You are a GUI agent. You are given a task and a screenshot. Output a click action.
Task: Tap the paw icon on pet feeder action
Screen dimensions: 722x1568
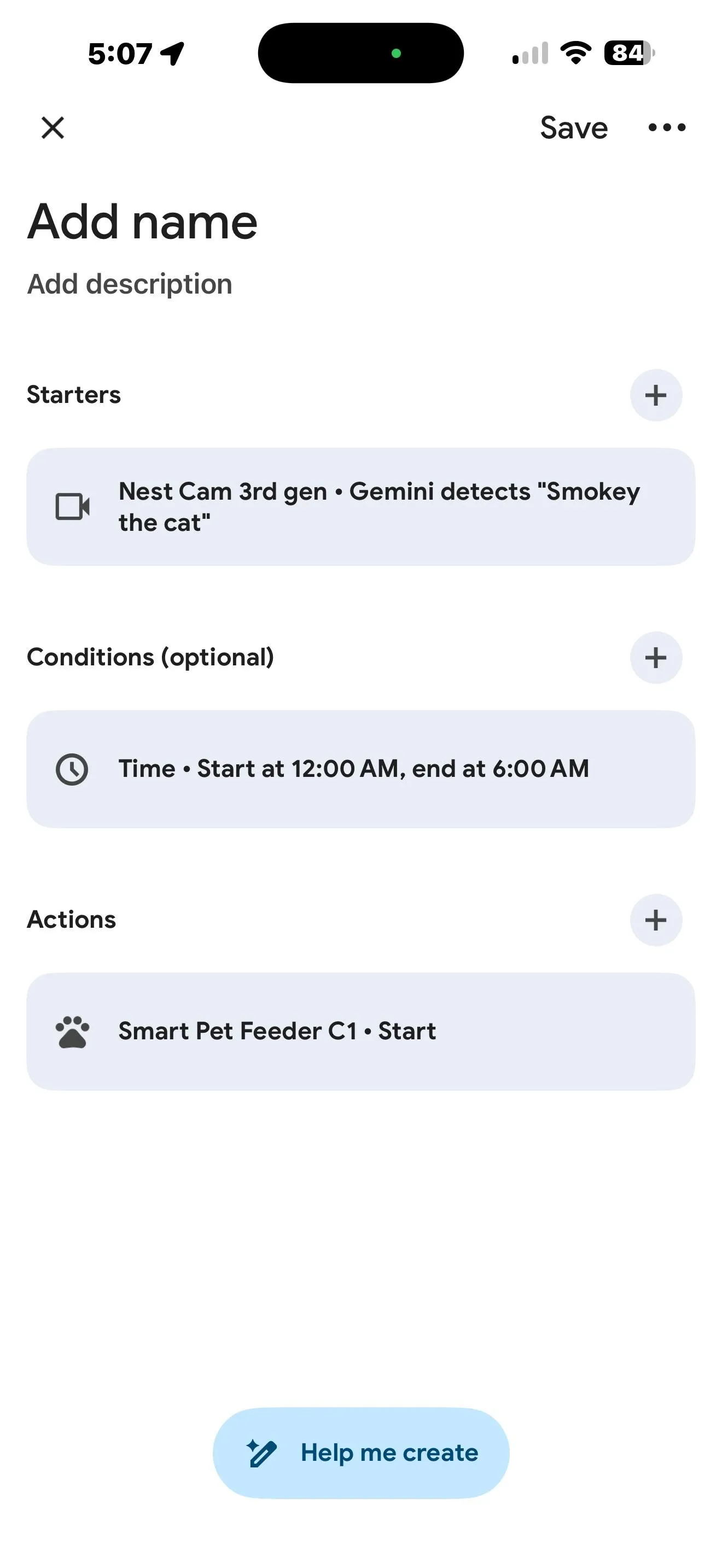(x=72, y=1032)
